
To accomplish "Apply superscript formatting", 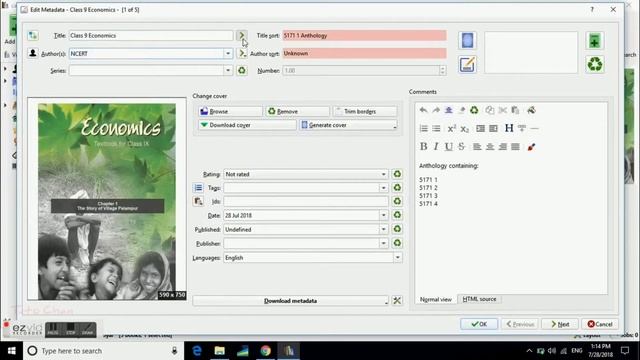I will 451,129.
